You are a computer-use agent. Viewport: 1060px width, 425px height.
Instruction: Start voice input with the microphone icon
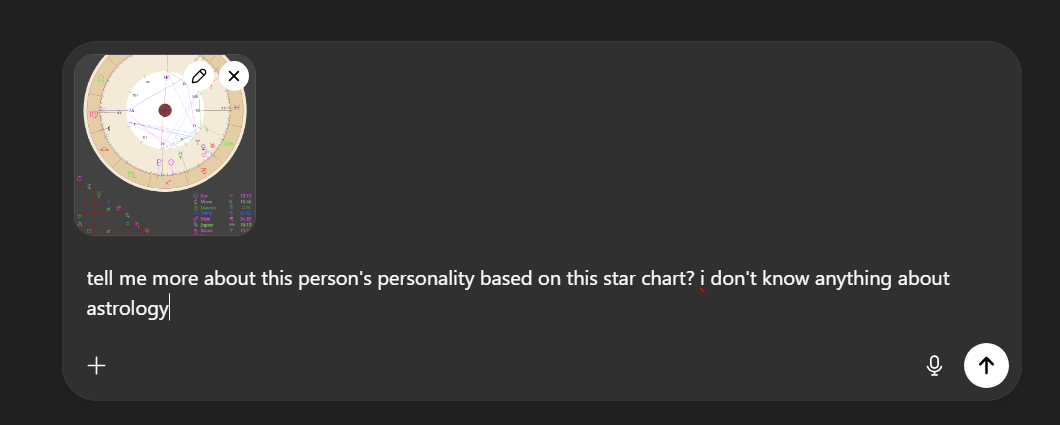934,366
